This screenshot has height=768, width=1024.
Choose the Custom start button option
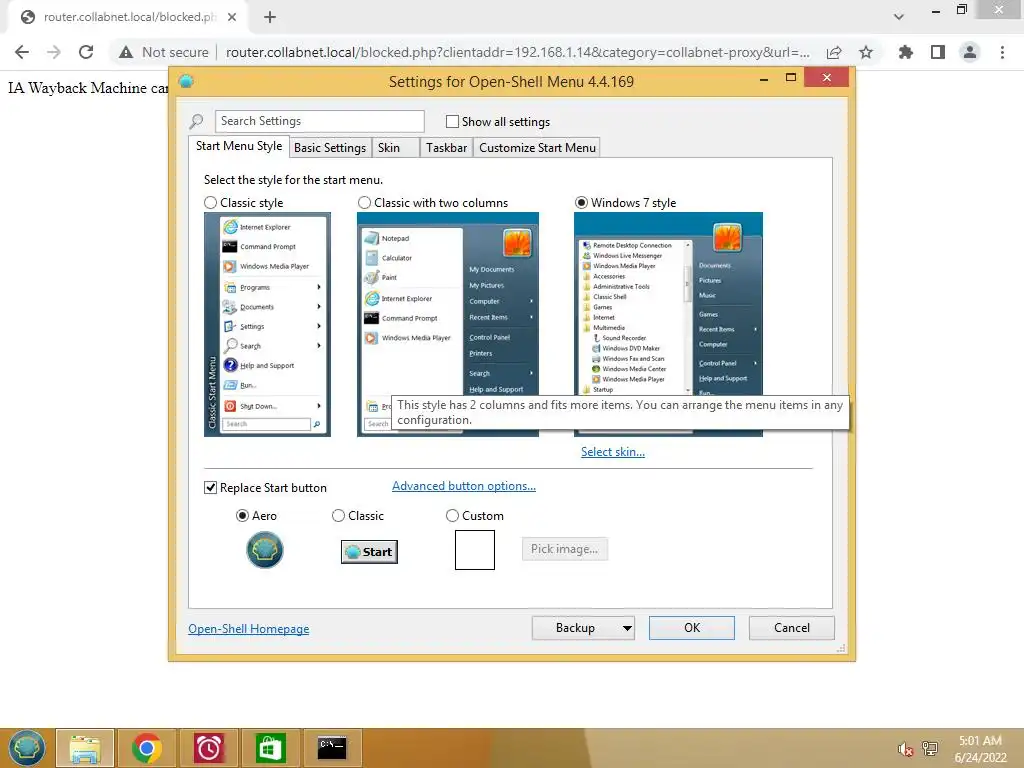click(452, 516)
